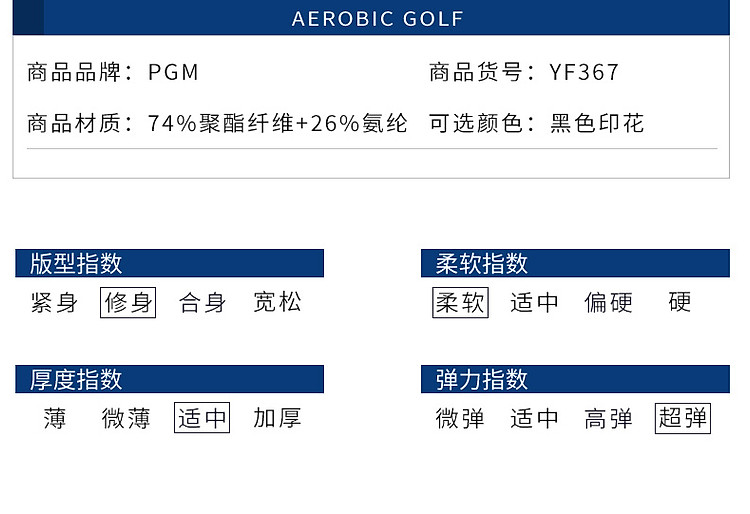Select 微弹 elasticity option
Image resolution: width=750 pixels, height=514 pixels.
click(x=460, y=419)
